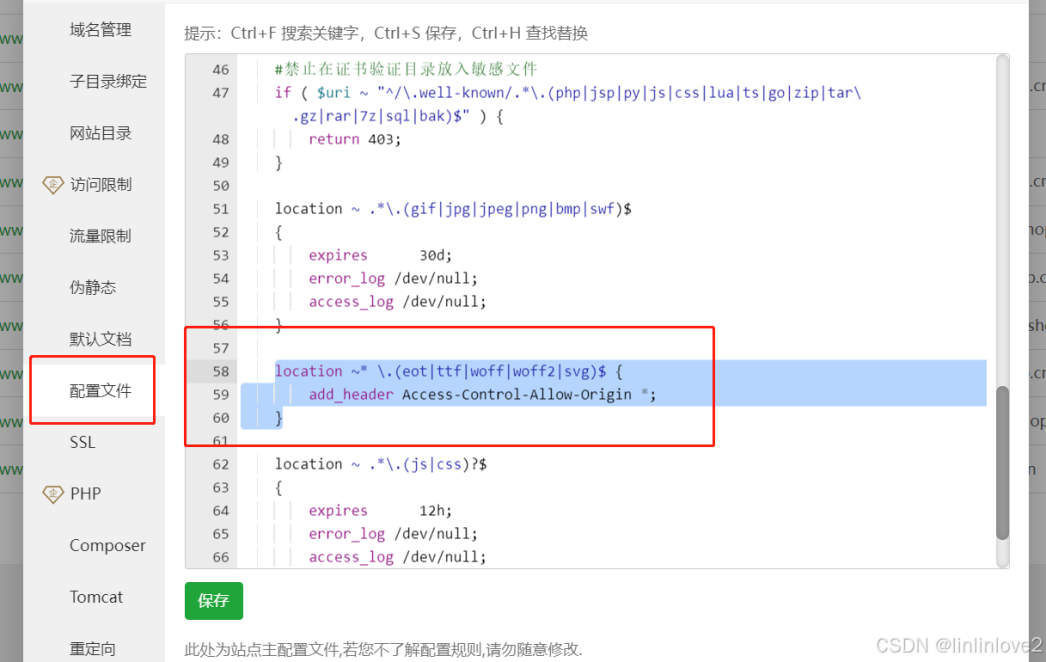
Task: Click the editor vertical scrollbar thumb
Action: (x=1002, y=462)
